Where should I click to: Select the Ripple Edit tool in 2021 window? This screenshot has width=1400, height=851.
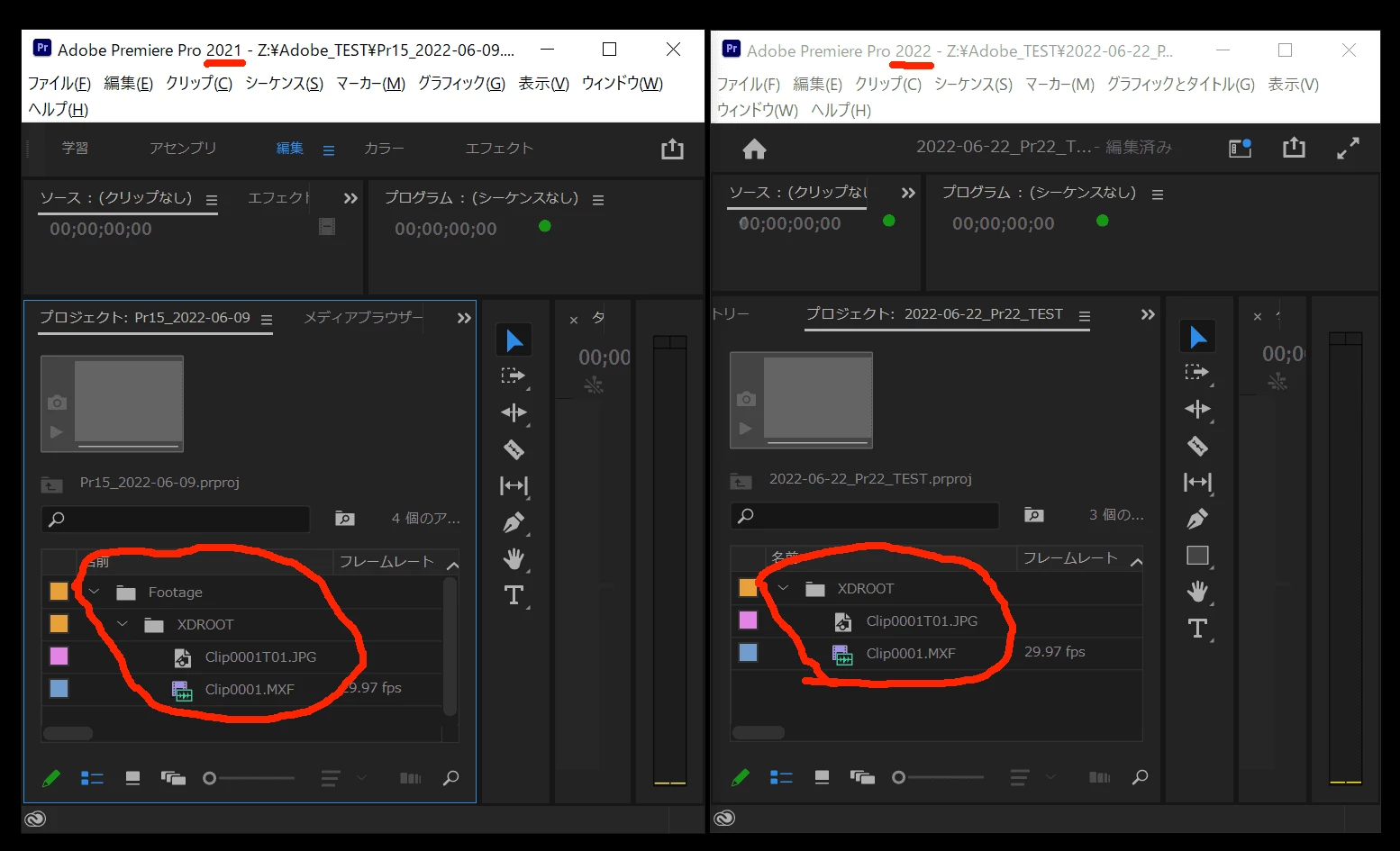point(514,413)
